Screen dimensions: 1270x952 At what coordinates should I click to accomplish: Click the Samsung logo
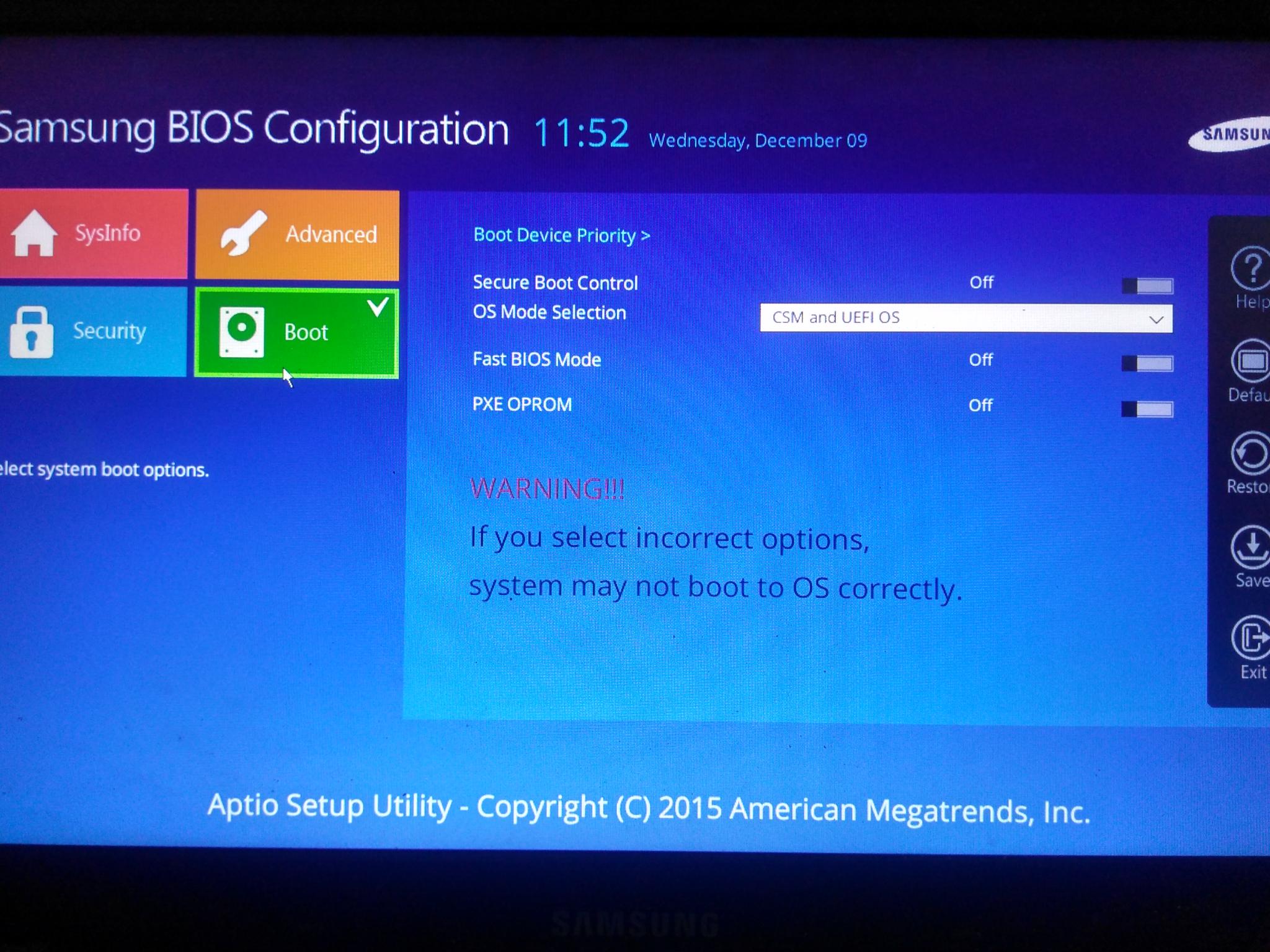click(1230, 134)
